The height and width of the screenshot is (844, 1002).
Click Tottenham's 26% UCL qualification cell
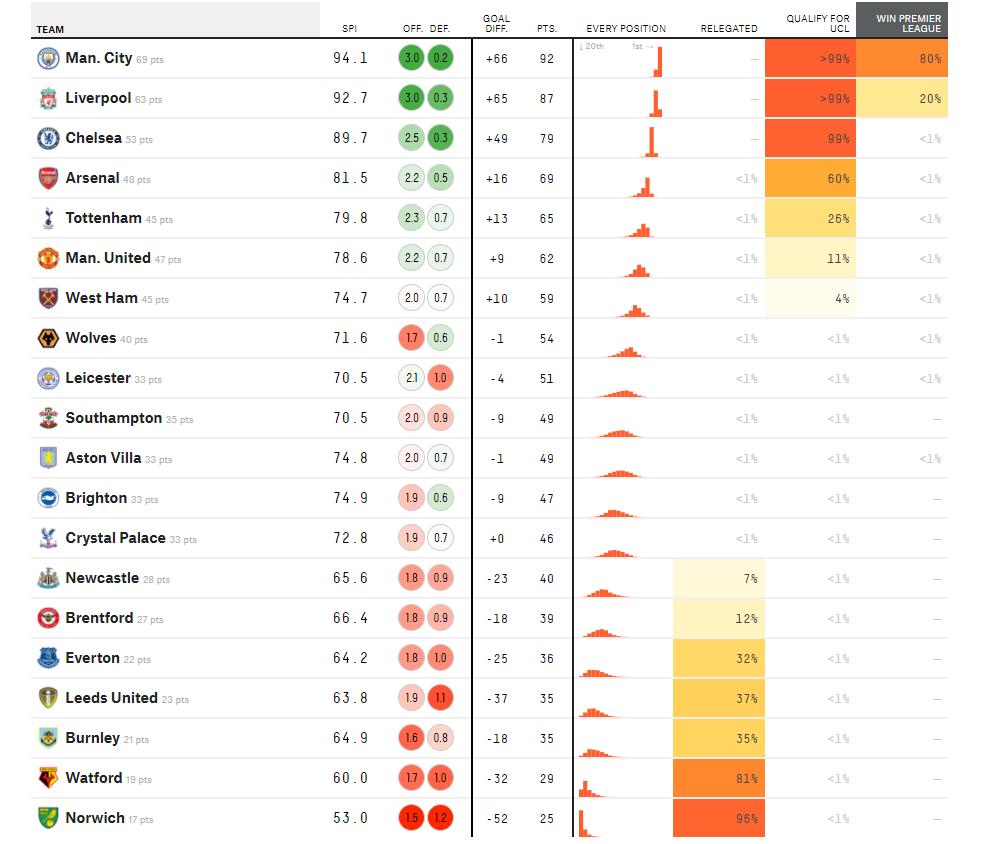[810, 219]
